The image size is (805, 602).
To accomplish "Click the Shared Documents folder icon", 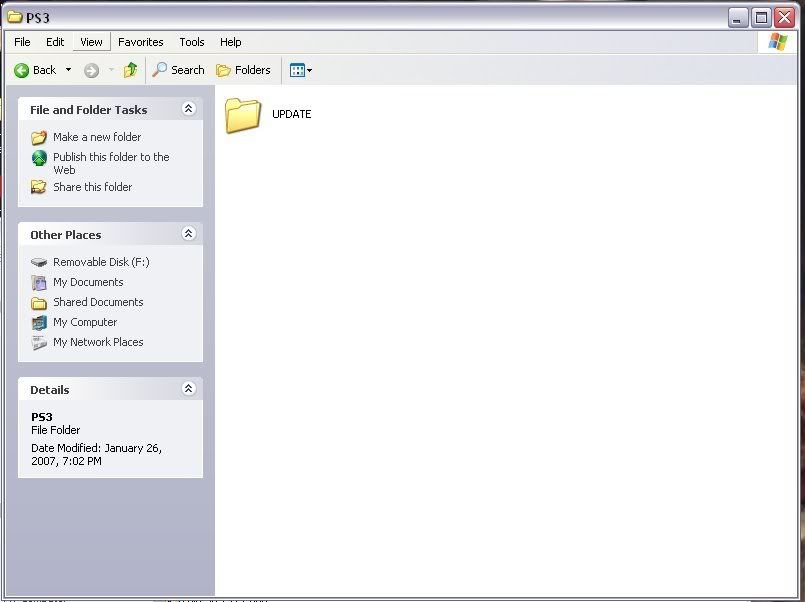I will tap(39, 303).
